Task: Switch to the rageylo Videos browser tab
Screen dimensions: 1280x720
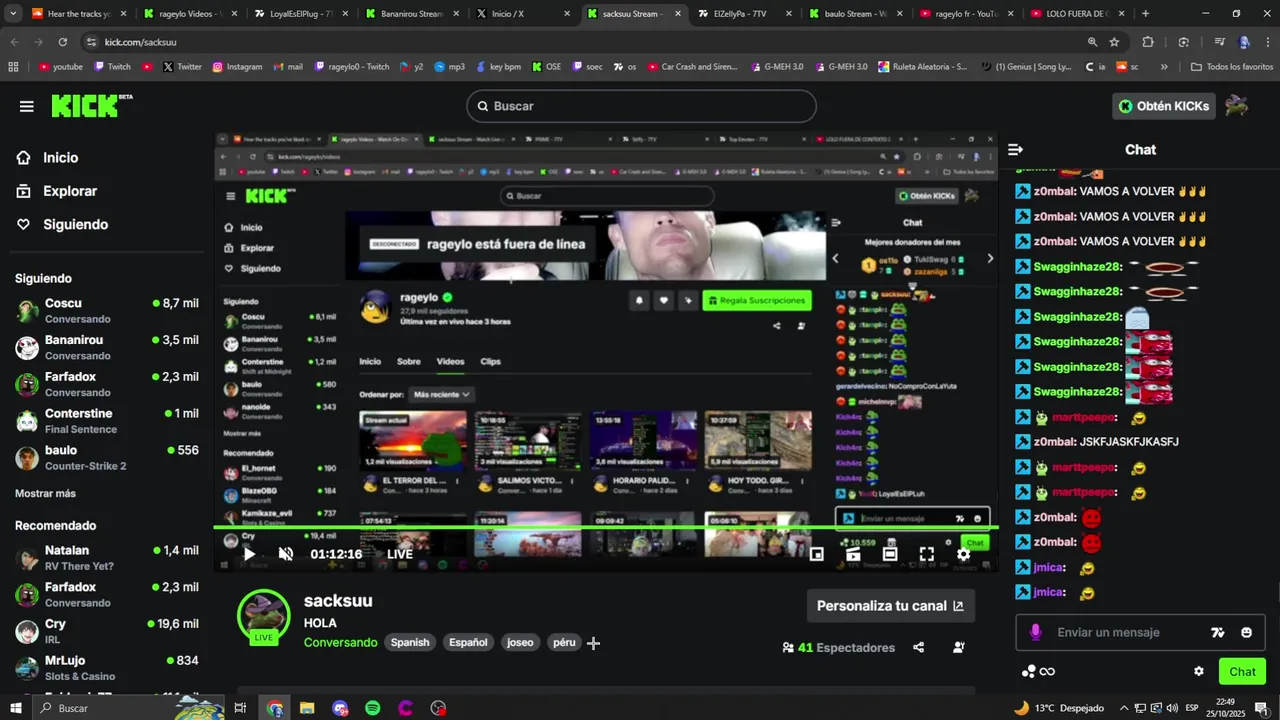Action: (x=189, y=14)
